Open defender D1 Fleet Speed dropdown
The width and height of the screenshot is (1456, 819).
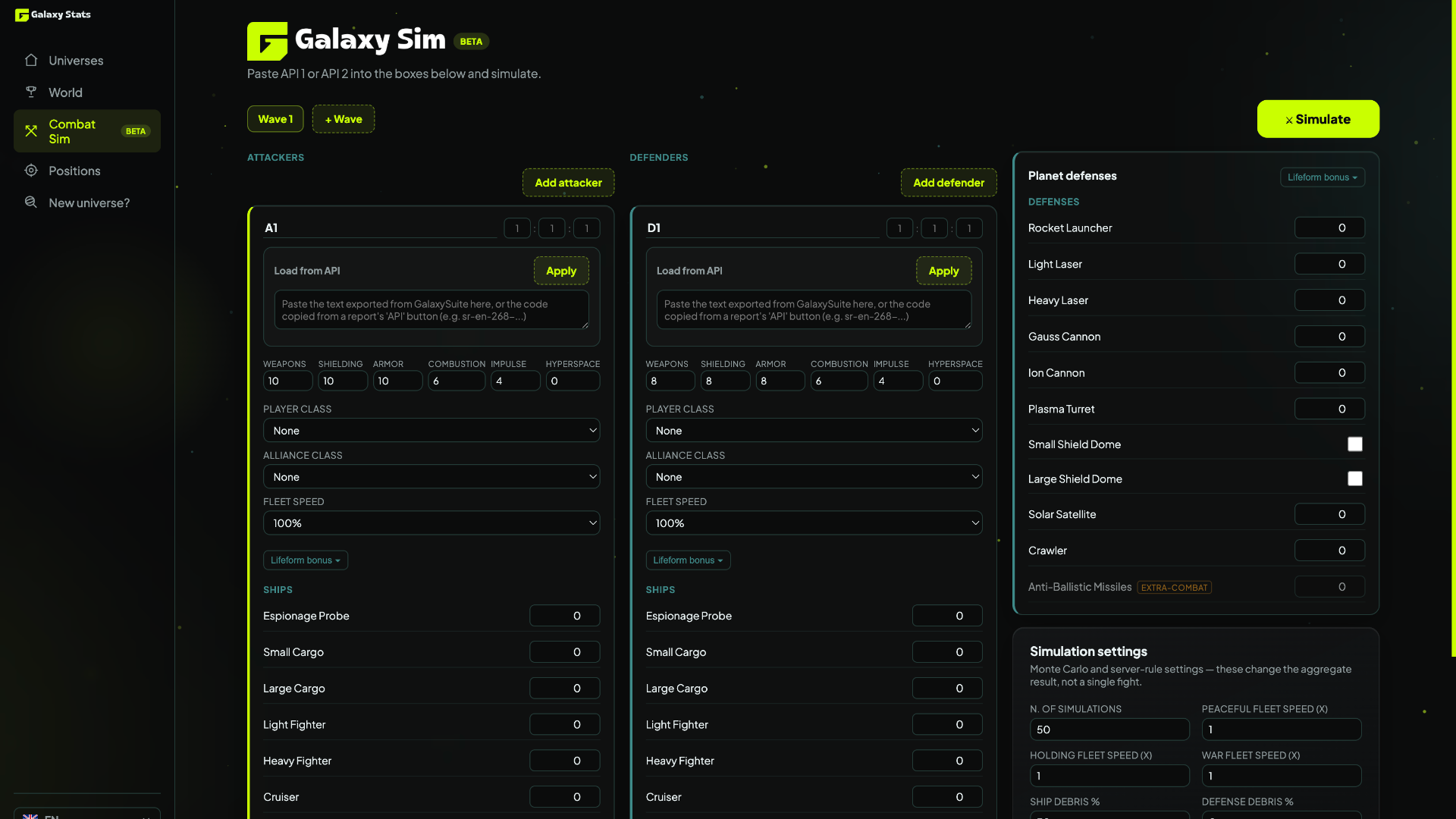[814, 523]
